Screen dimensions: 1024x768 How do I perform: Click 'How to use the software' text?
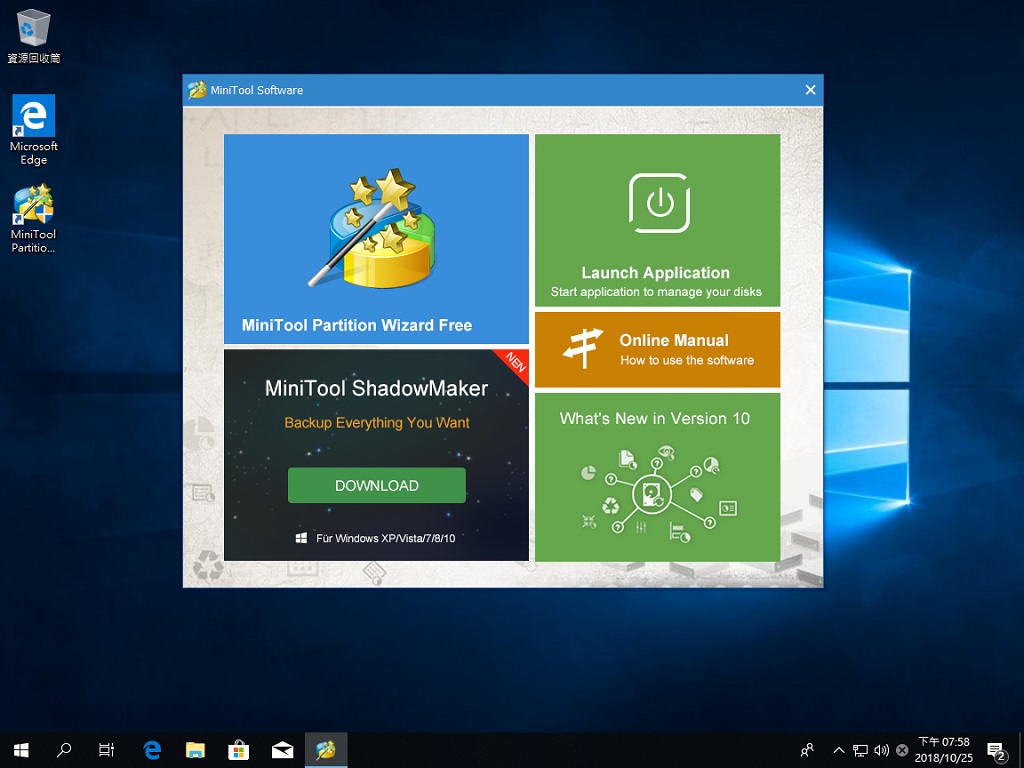tap(687, 360)
